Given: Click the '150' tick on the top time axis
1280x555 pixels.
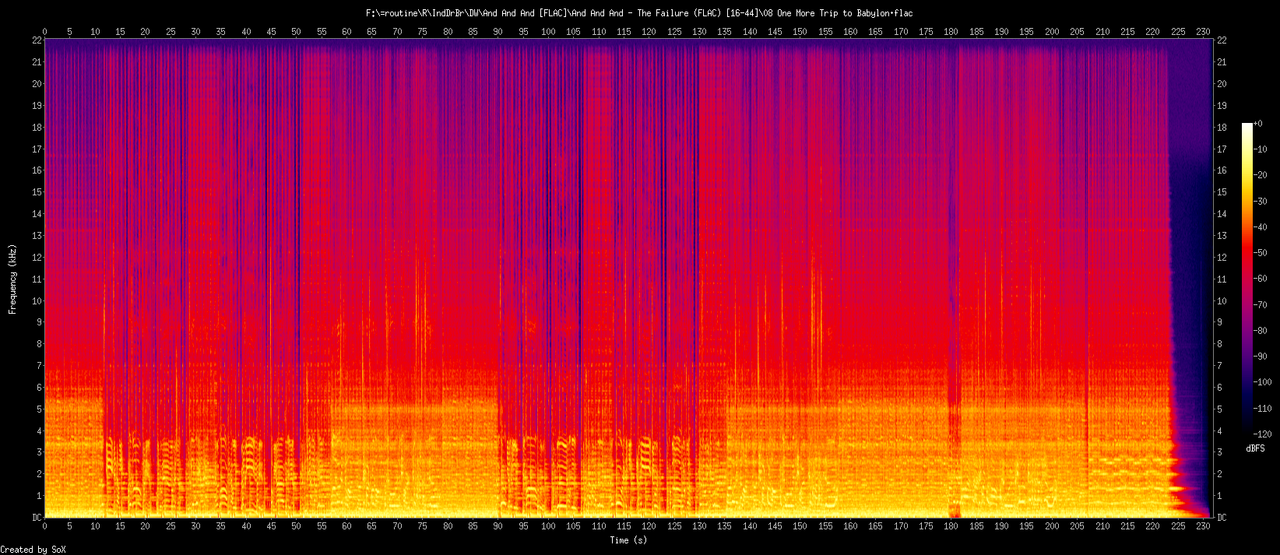Looking at the screenshot, I should [x=800, y=31].
